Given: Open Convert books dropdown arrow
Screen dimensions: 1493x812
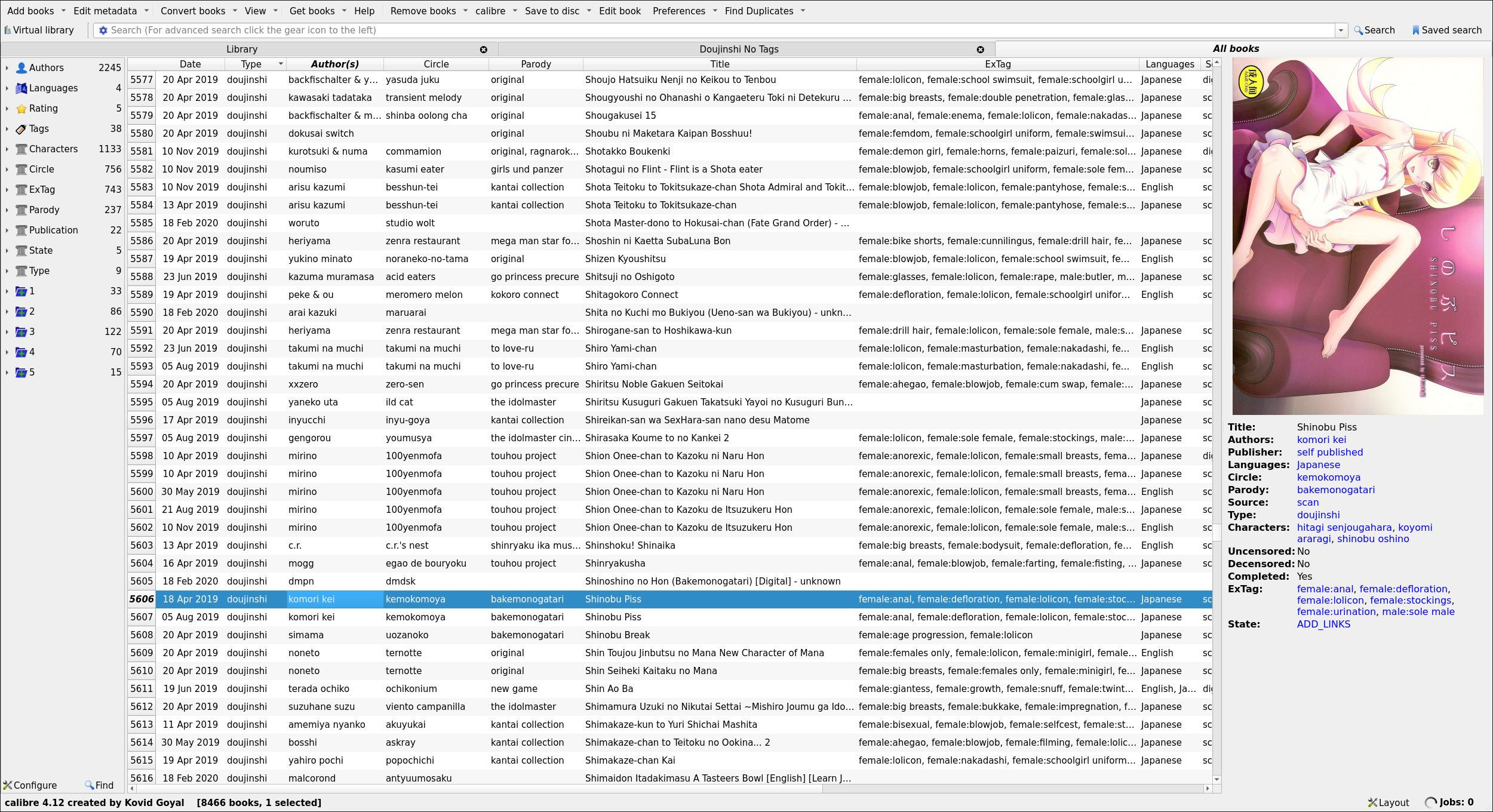Looking at the screenshot, I should 235,11.
